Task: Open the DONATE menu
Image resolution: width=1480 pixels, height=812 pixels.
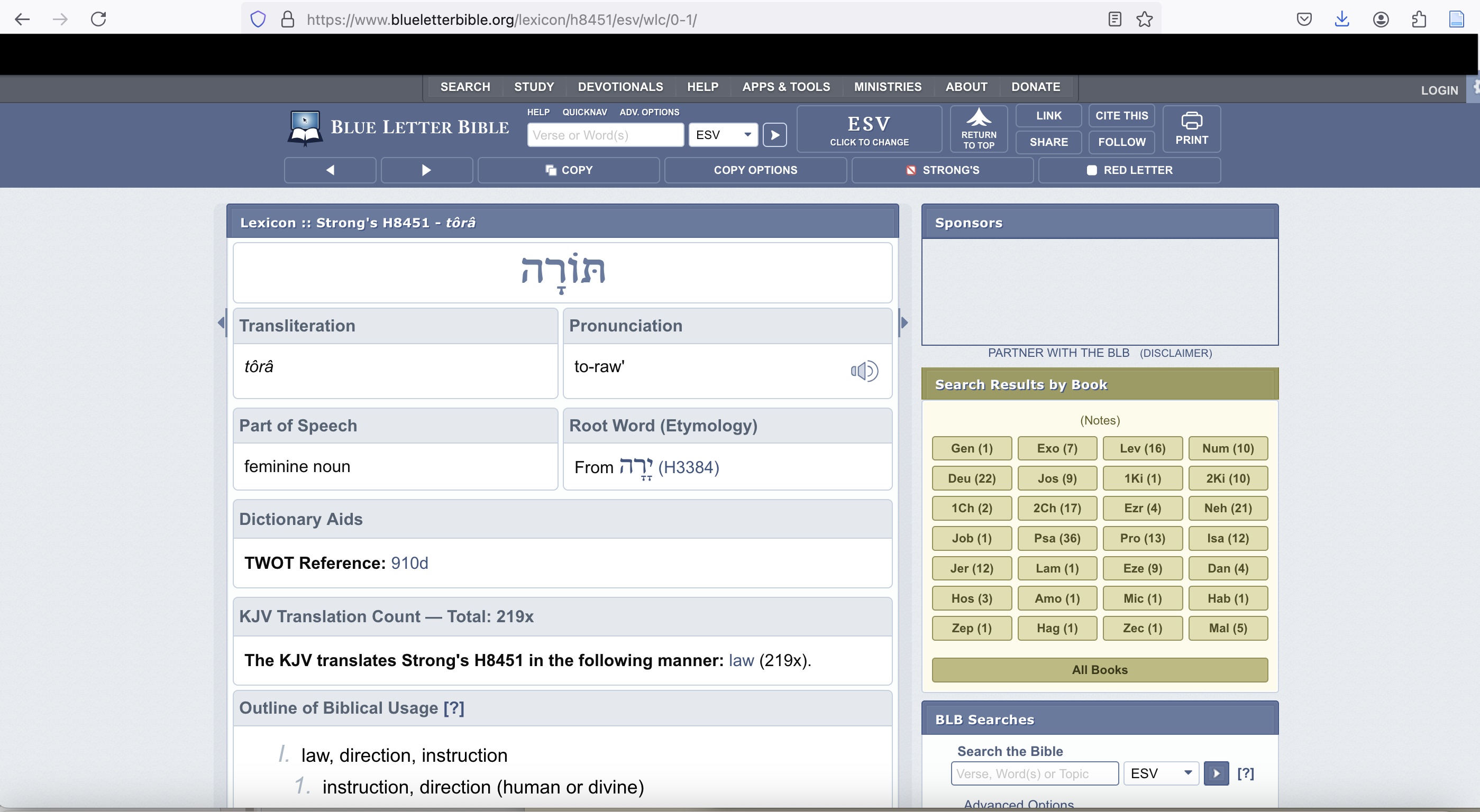Action: point(1035,87)
